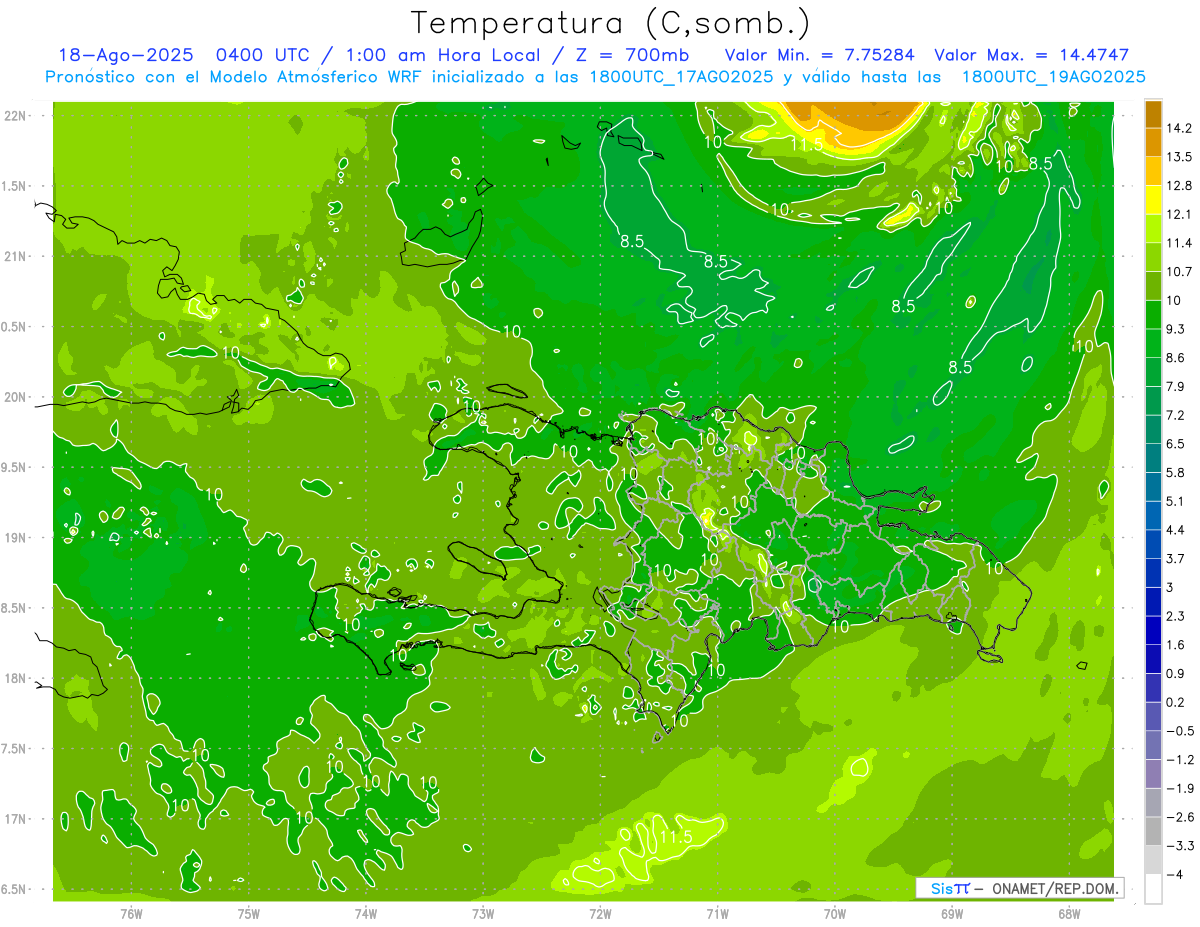The height and width of the screenshot is (927, 1200).
Task: Click the '0.2' color scale label
Action: click(1176, 702)
